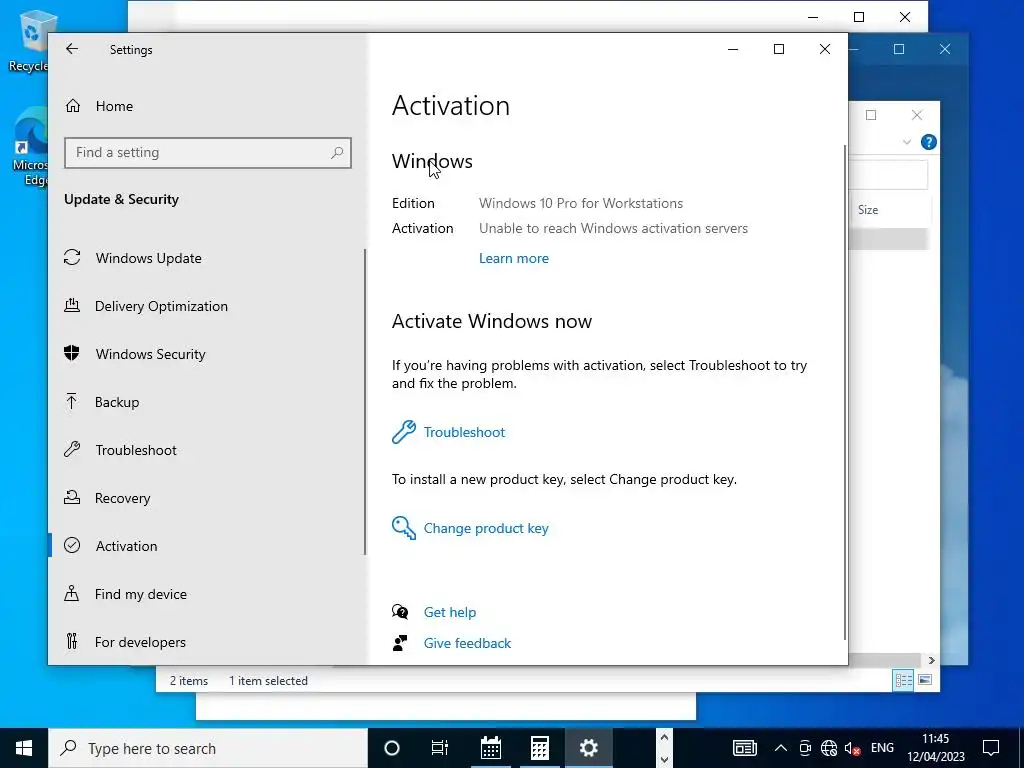Click the Windows Update refresh arrows icon
The height and width of the screenshot is (768, 1024).
click(x=72, y=258)
